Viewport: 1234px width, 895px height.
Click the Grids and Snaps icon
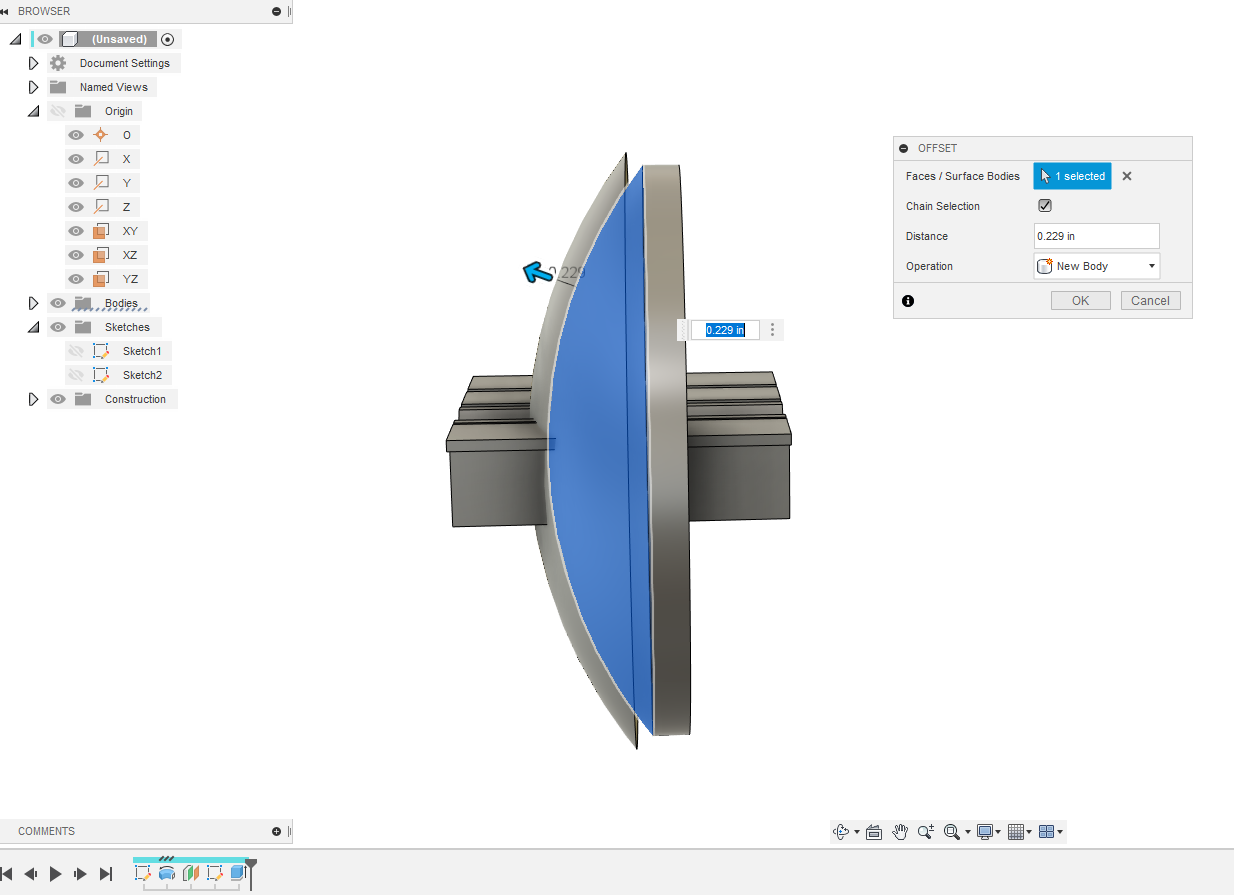pyautogui.click(x=1016, y=831)
